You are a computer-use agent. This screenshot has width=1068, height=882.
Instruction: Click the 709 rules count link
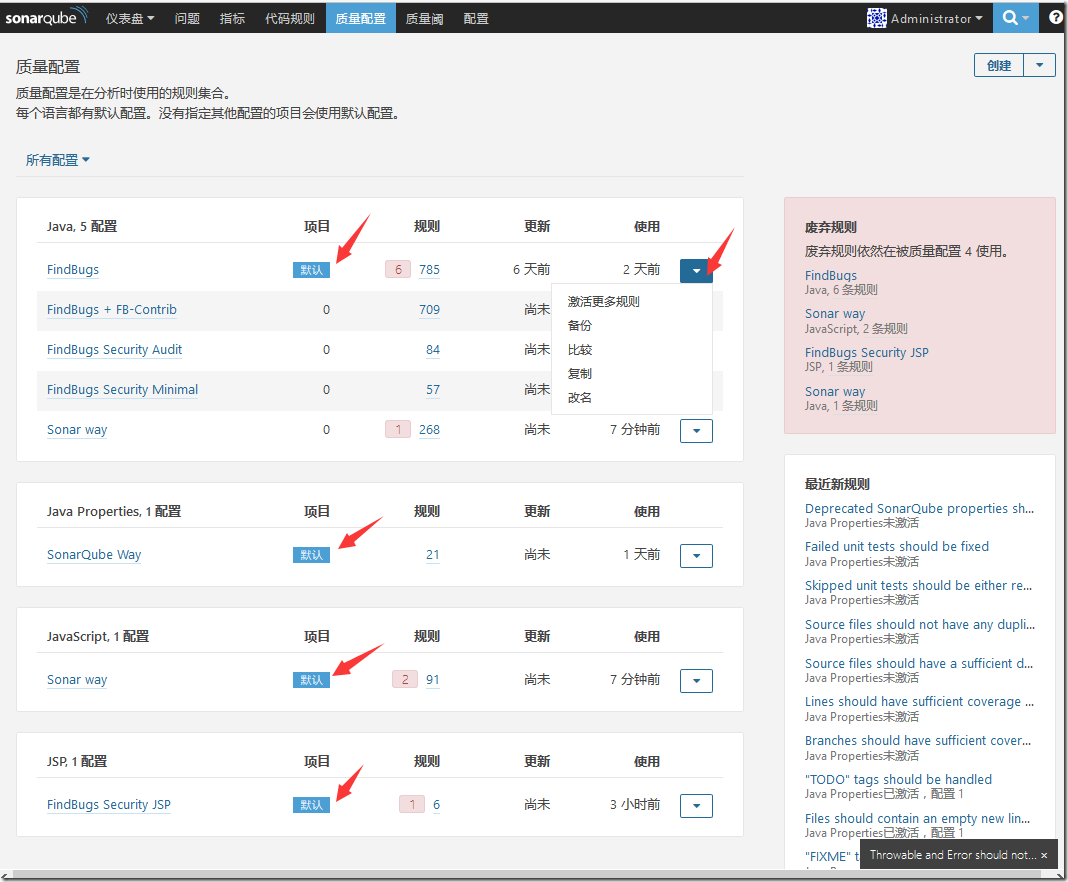pyautogui.click(x=429, y=310)
